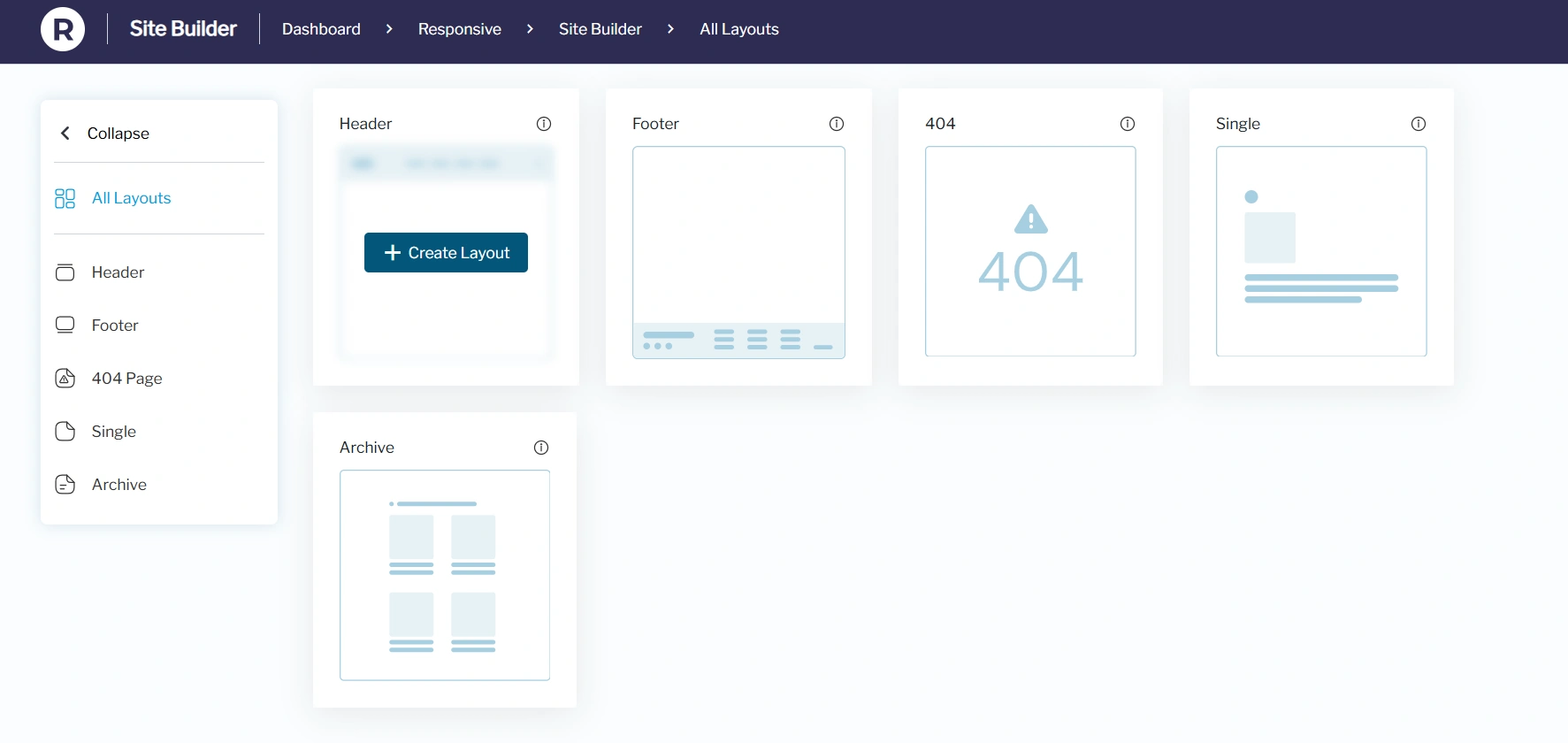Click Create Layout button on Header card
Image resolution: width=1568 pixels, height=743 pixels.
click(x=446, y=253)
